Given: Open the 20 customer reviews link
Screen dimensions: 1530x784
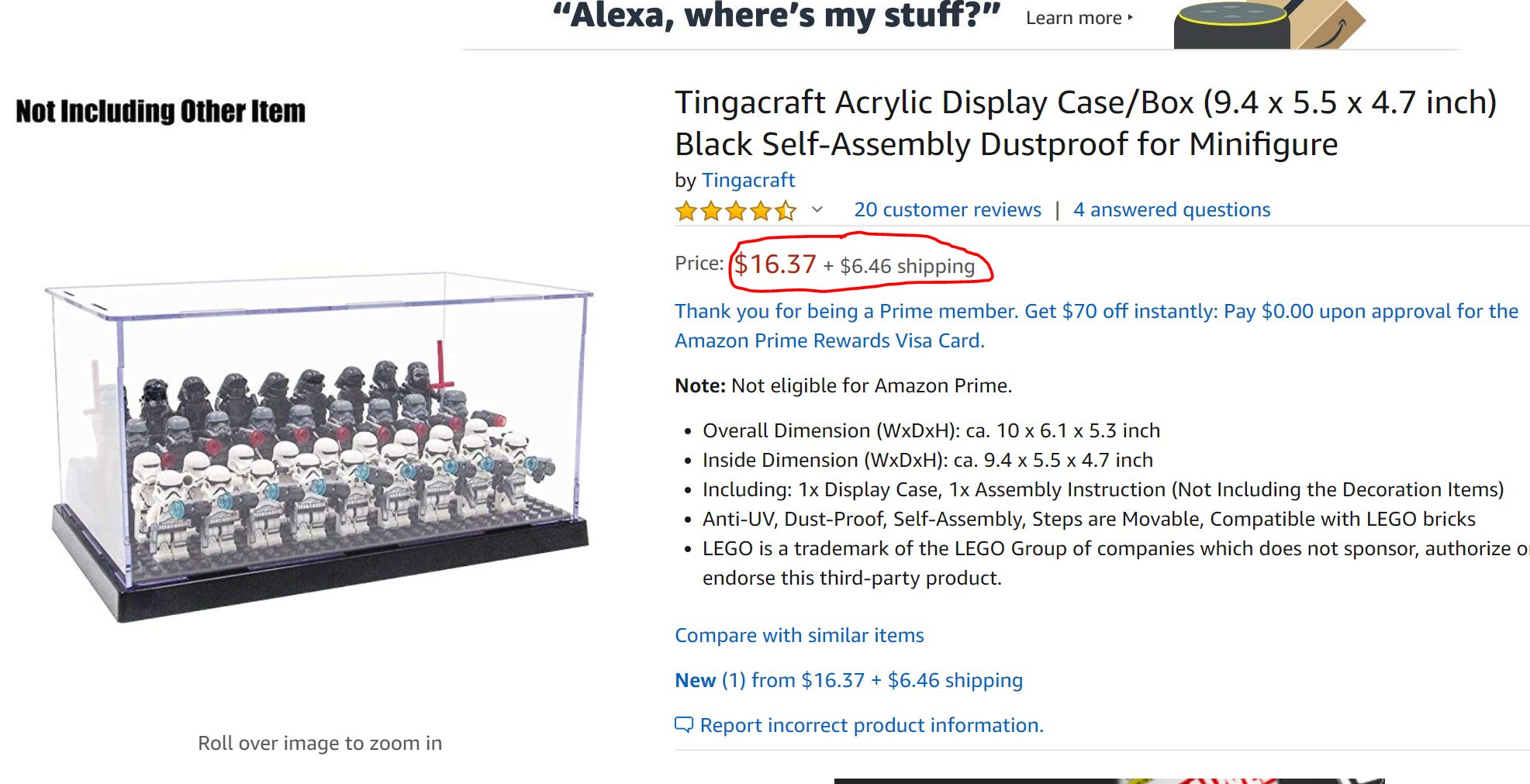Looking at the screenshot, I should (x=947, y=210).
